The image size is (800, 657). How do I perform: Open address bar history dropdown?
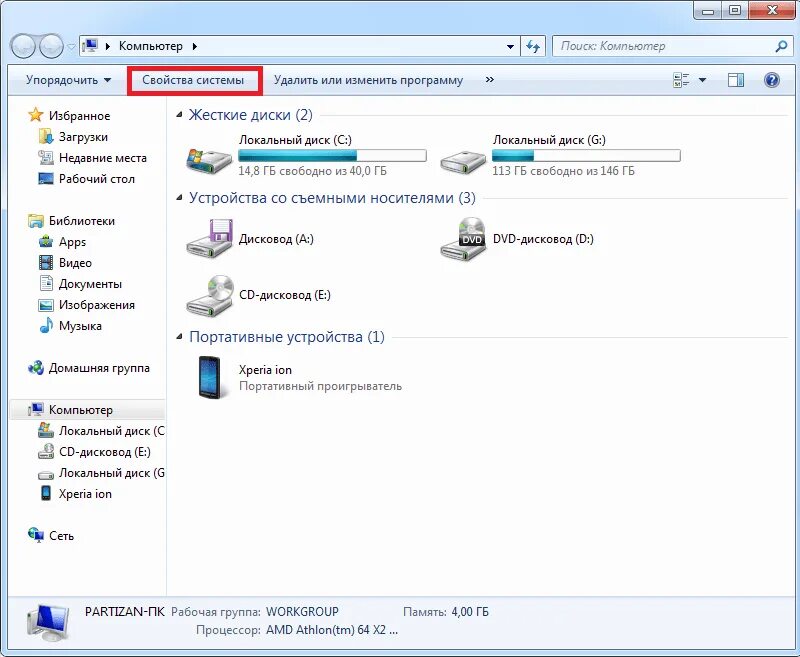point(510,46)
